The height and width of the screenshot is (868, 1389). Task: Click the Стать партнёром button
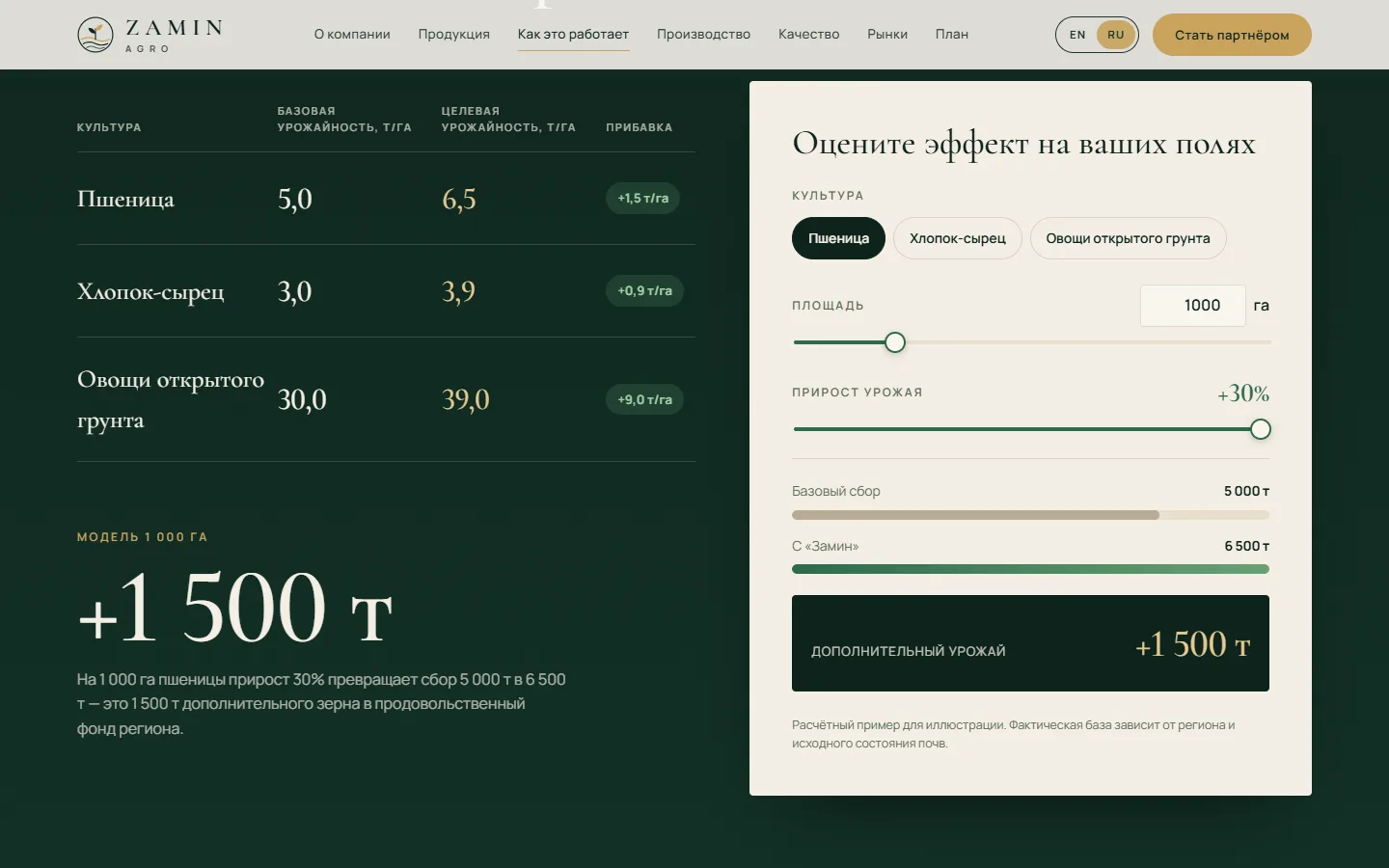(x=1232, y=35)
